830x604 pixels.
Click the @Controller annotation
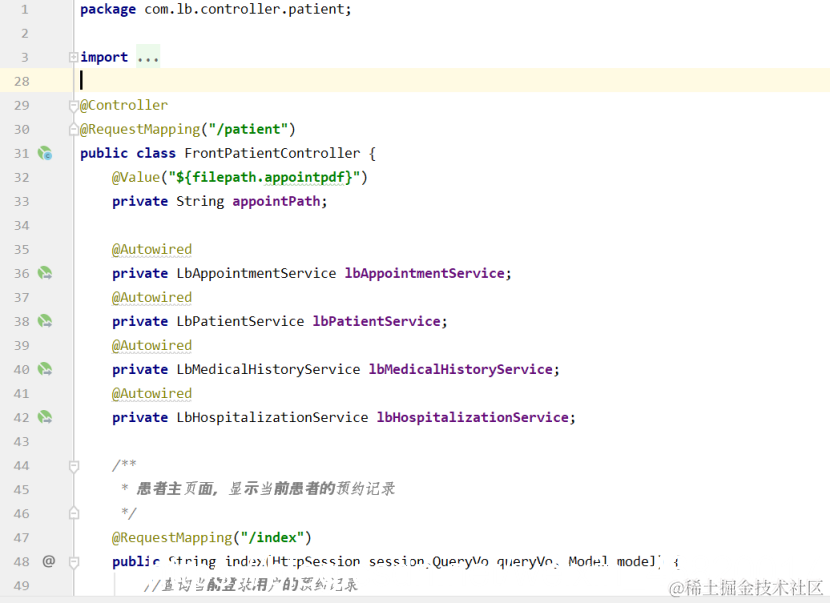pyautogui.click(x=124, y=105)
